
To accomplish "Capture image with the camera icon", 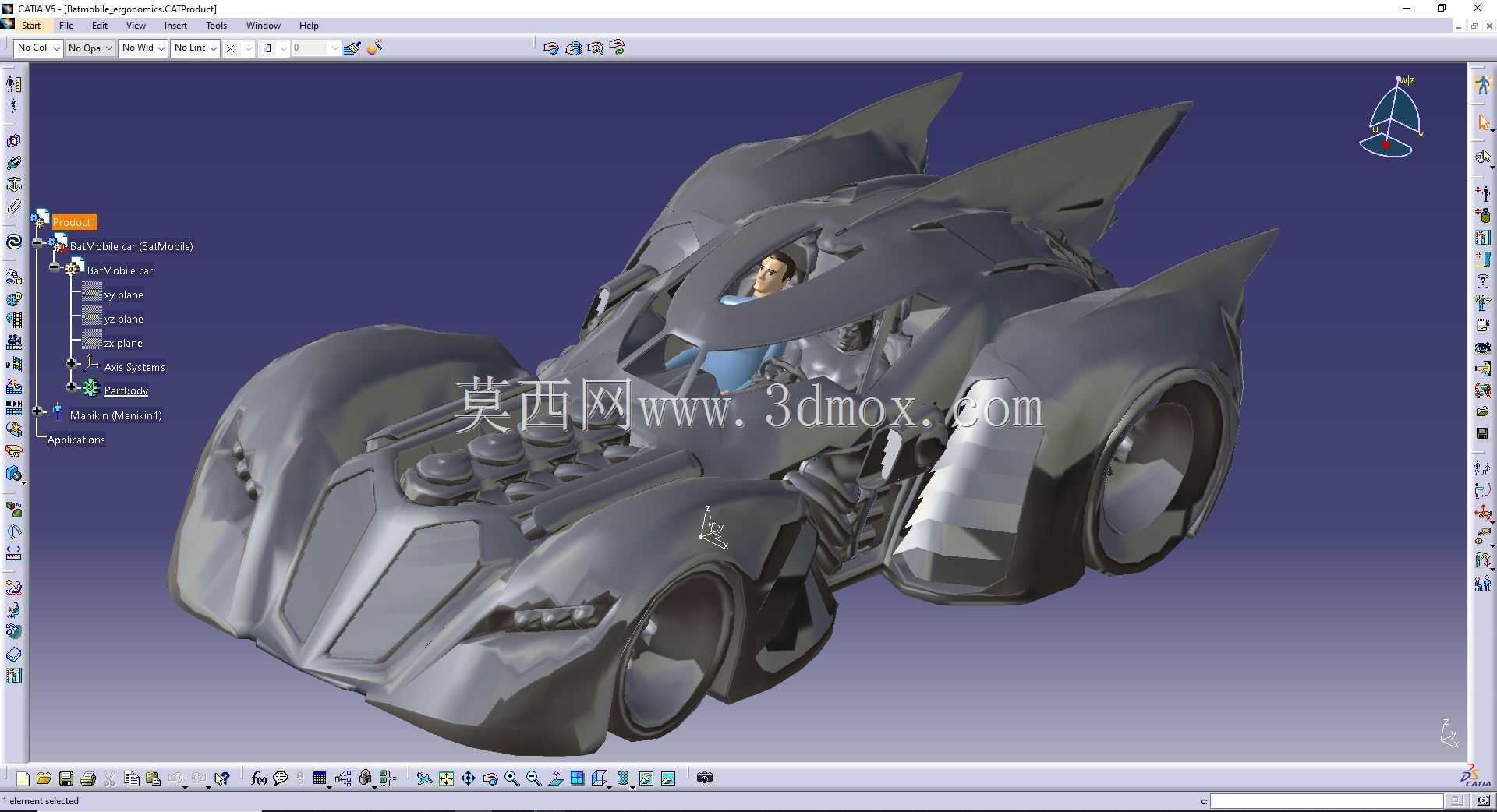I will 705,778.
